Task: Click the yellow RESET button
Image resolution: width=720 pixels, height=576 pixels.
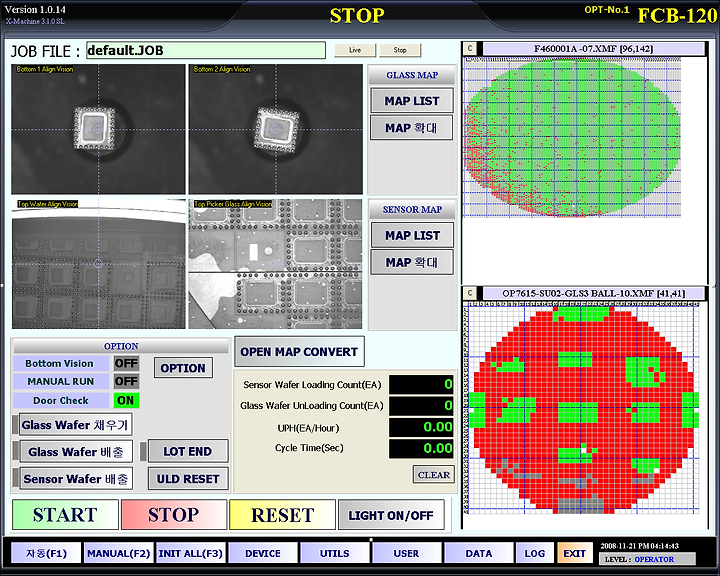Action: tap(282, 514)
